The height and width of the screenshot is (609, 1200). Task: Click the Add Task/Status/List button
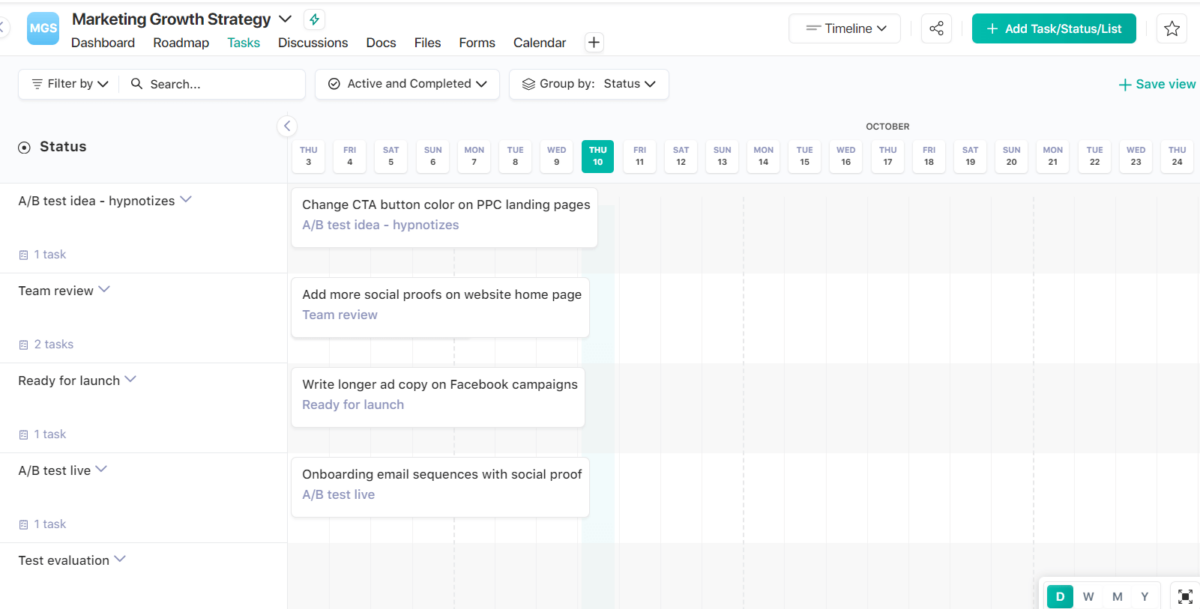(1053, 28)
